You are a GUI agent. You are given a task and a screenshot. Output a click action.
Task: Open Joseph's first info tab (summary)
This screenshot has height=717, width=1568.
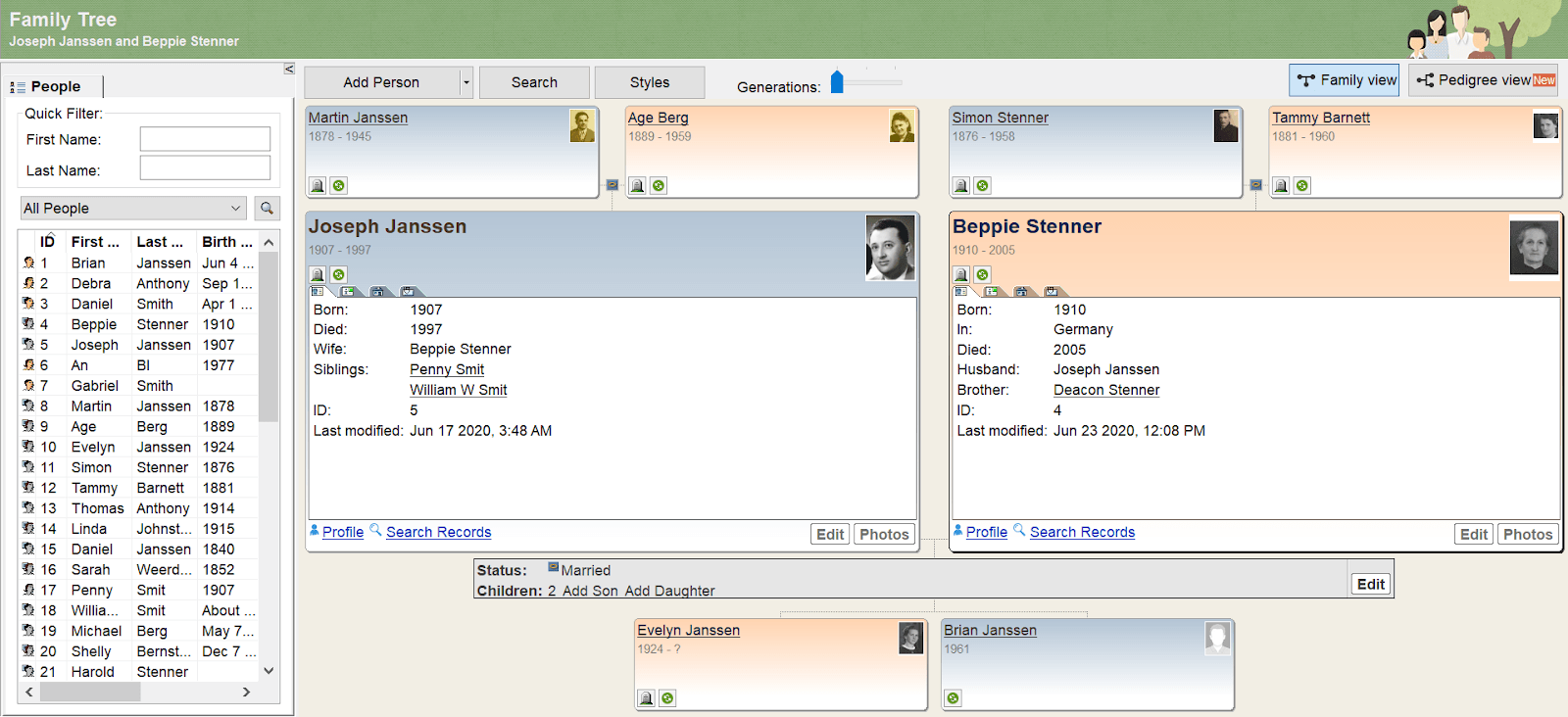[x=318, y=291]
